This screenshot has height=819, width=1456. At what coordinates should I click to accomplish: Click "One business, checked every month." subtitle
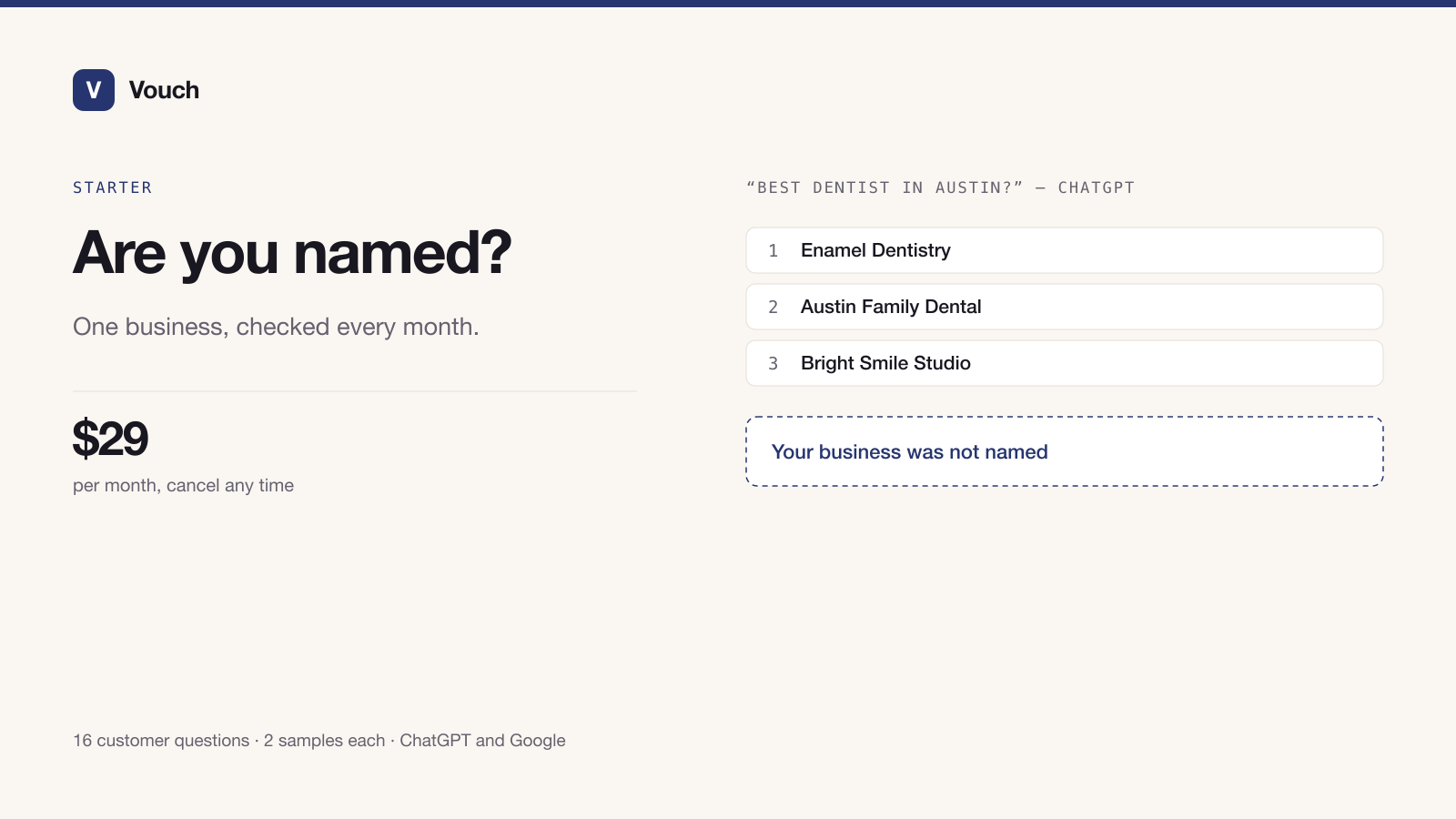276,327
